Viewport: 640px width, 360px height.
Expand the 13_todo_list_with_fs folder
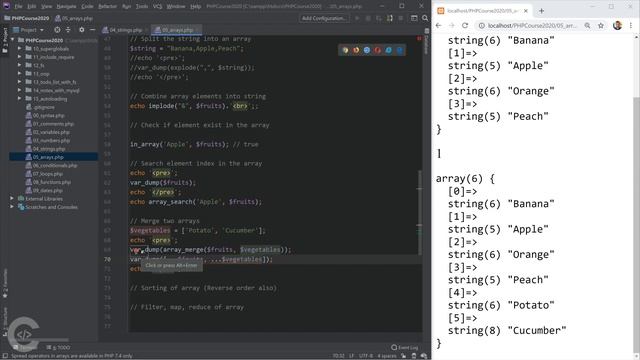[20, 82]
